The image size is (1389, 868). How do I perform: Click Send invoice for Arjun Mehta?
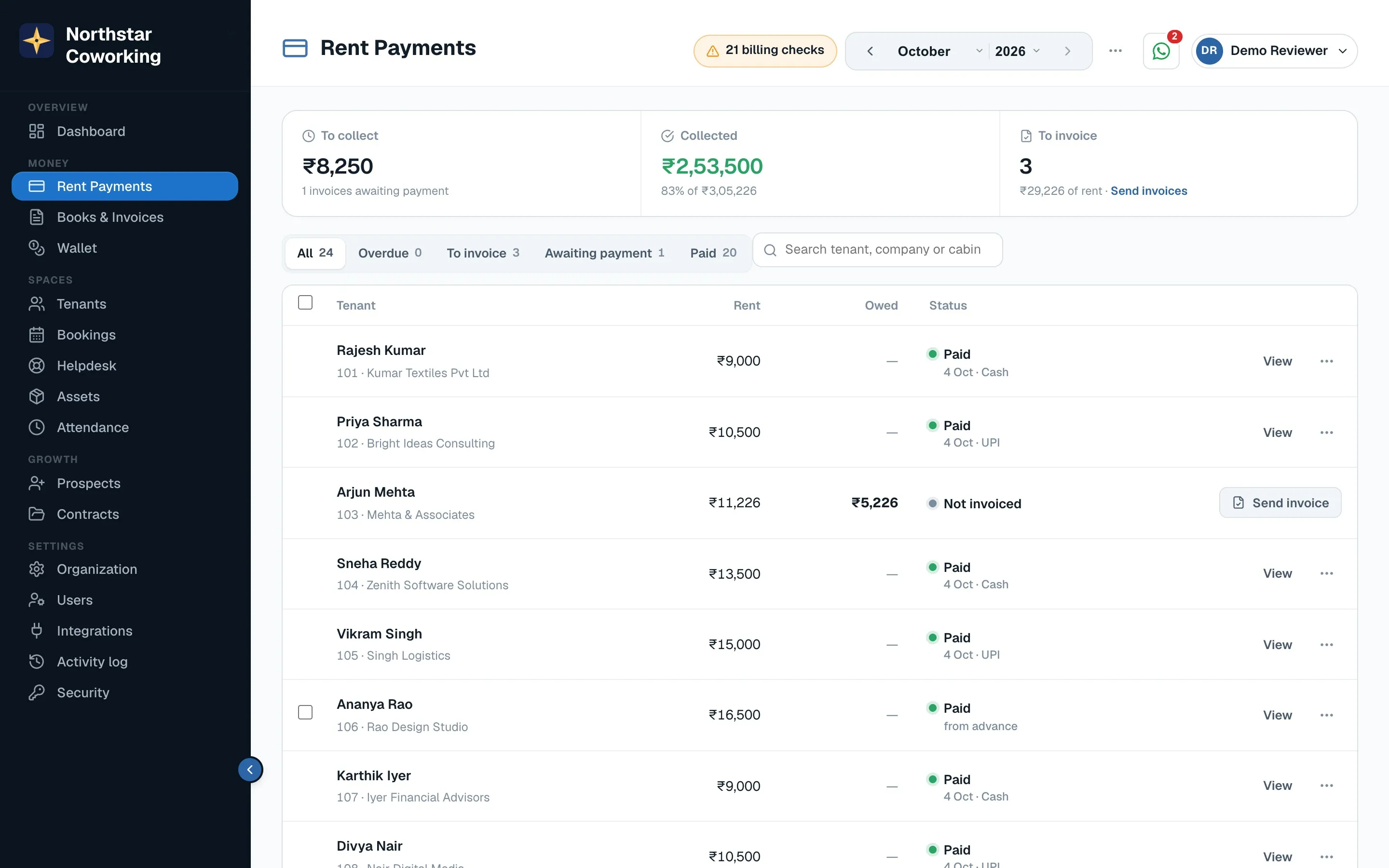1280,503
